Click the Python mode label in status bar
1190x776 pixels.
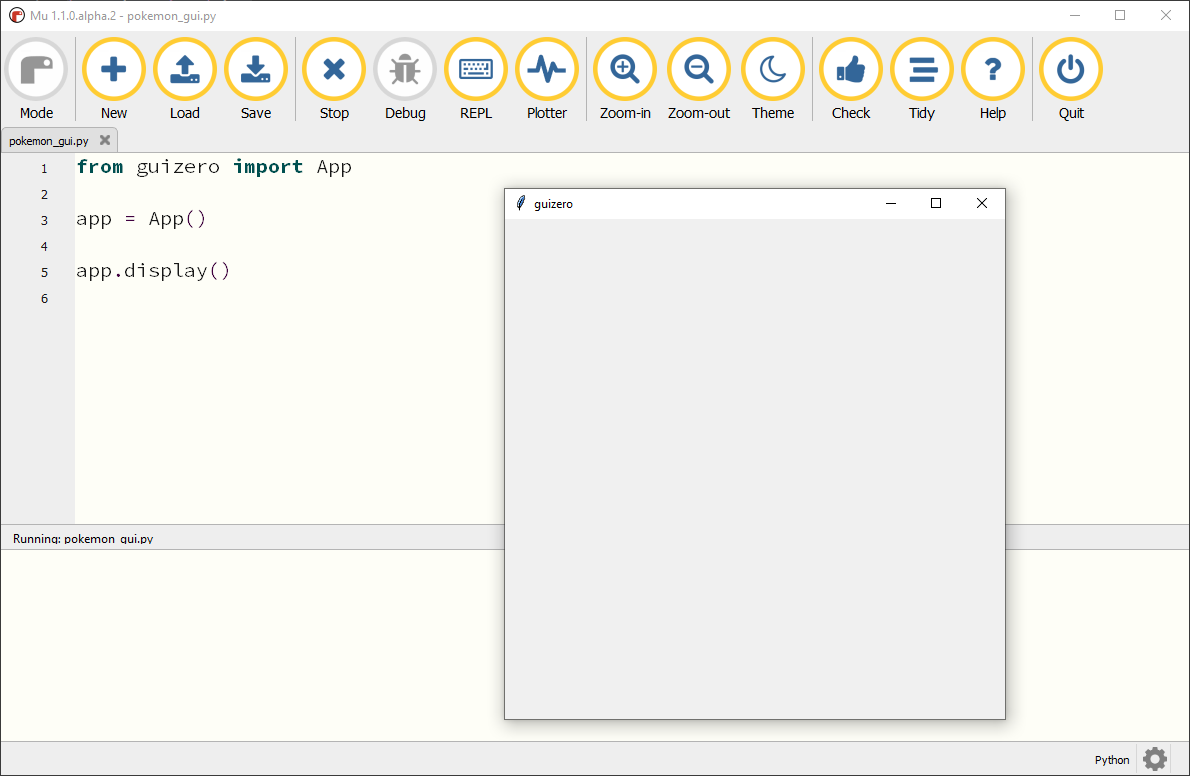[1112, 759]
